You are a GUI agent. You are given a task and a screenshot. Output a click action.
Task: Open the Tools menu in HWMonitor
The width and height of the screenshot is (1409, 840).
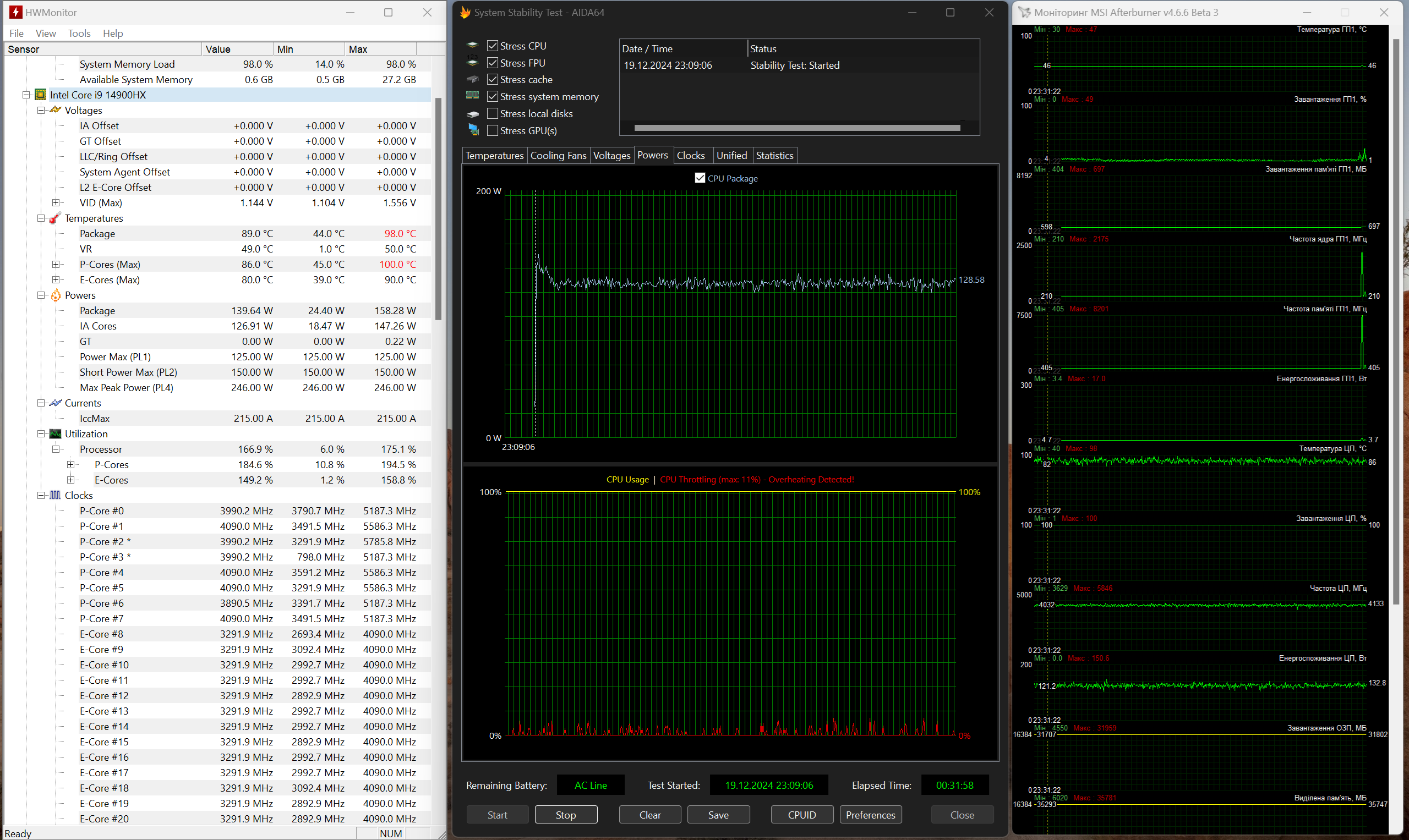79,33
